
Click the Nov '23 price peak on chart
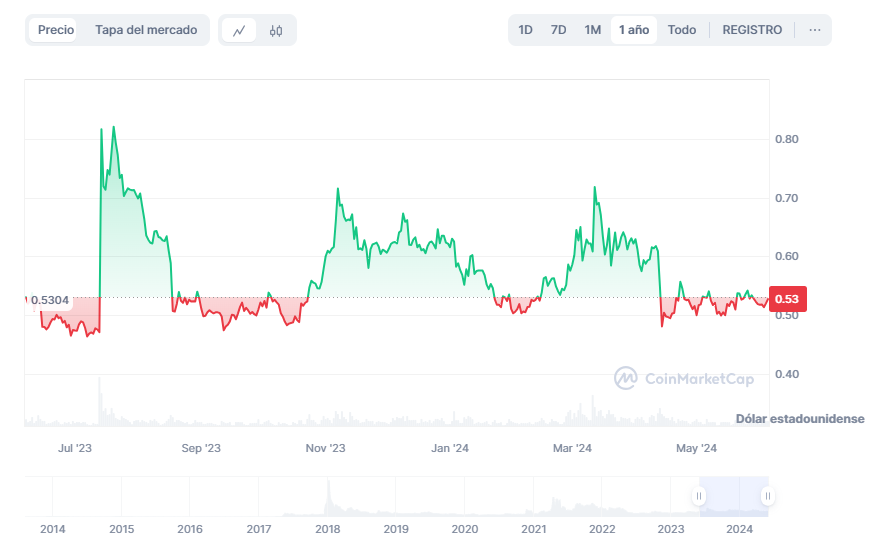338,189
